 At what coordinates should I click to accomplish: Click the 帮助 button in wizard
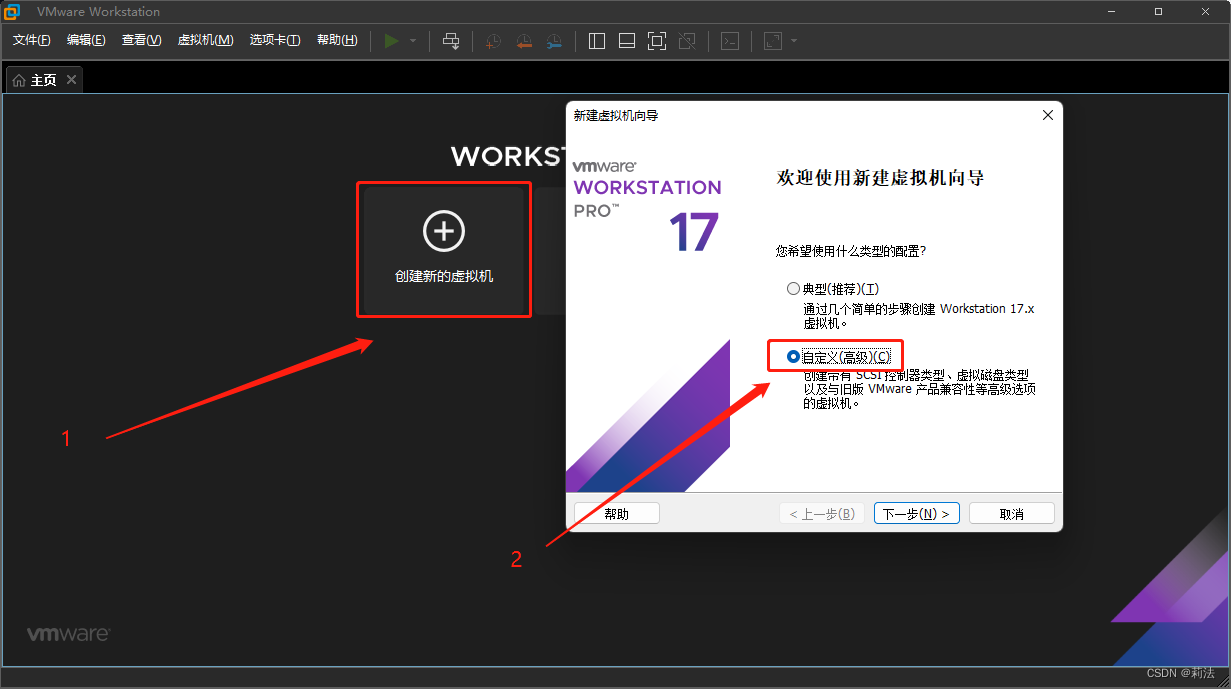[x=617, y=513]
